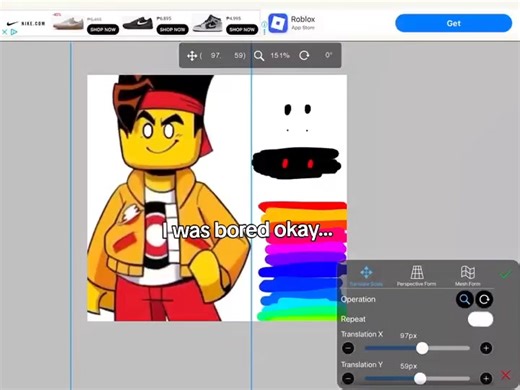Click the AdChoices triangle icon

[14, 32]
